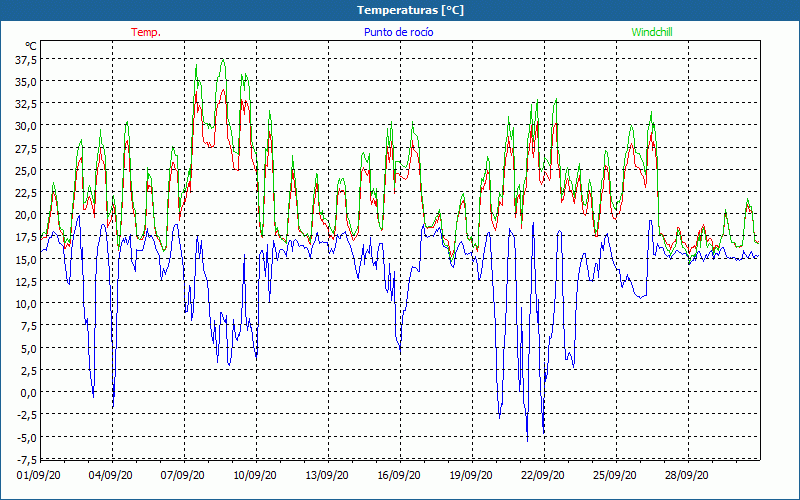Viewport: 800px width, 500px height.
Task: Select the red 'Temp.' legend label
Action: (x=146, y=32)
